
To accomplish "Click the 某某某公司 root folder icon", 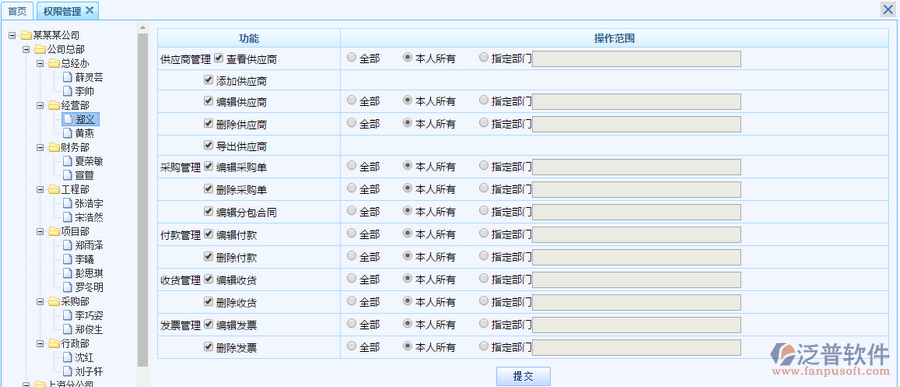I will coord(26,36).
